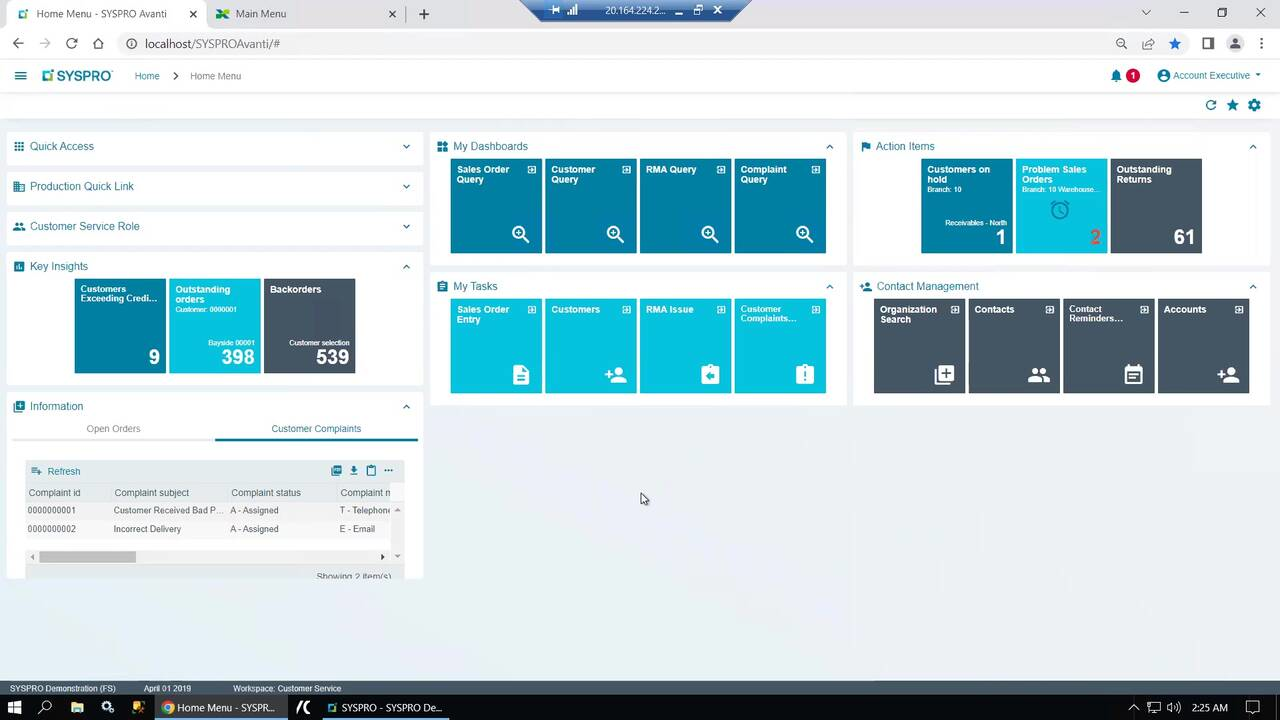Screen dimensions: 1280x720
Task: Open the Outstanding Returns action tile
Action: point(1155,205)
